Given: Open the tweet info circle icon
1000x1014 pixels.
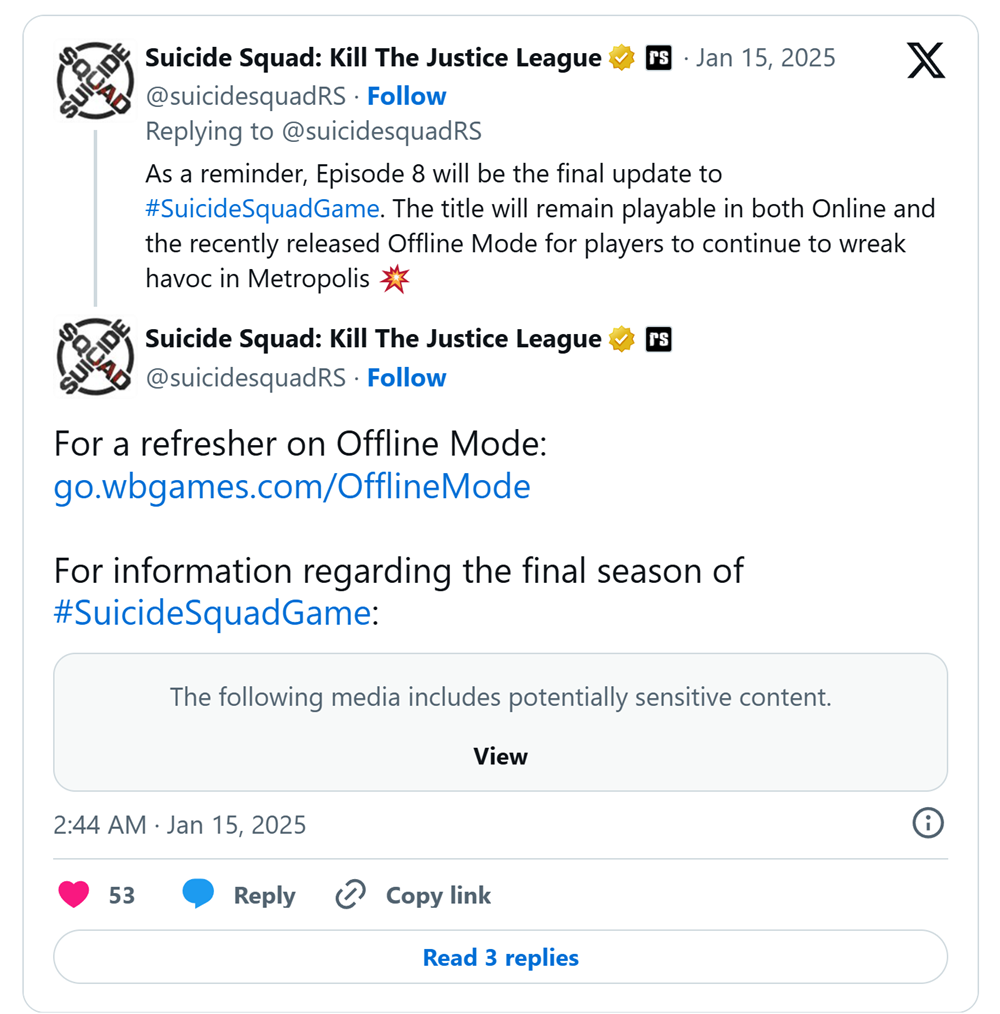Looking at the screenshot, I should coord(928,823).
